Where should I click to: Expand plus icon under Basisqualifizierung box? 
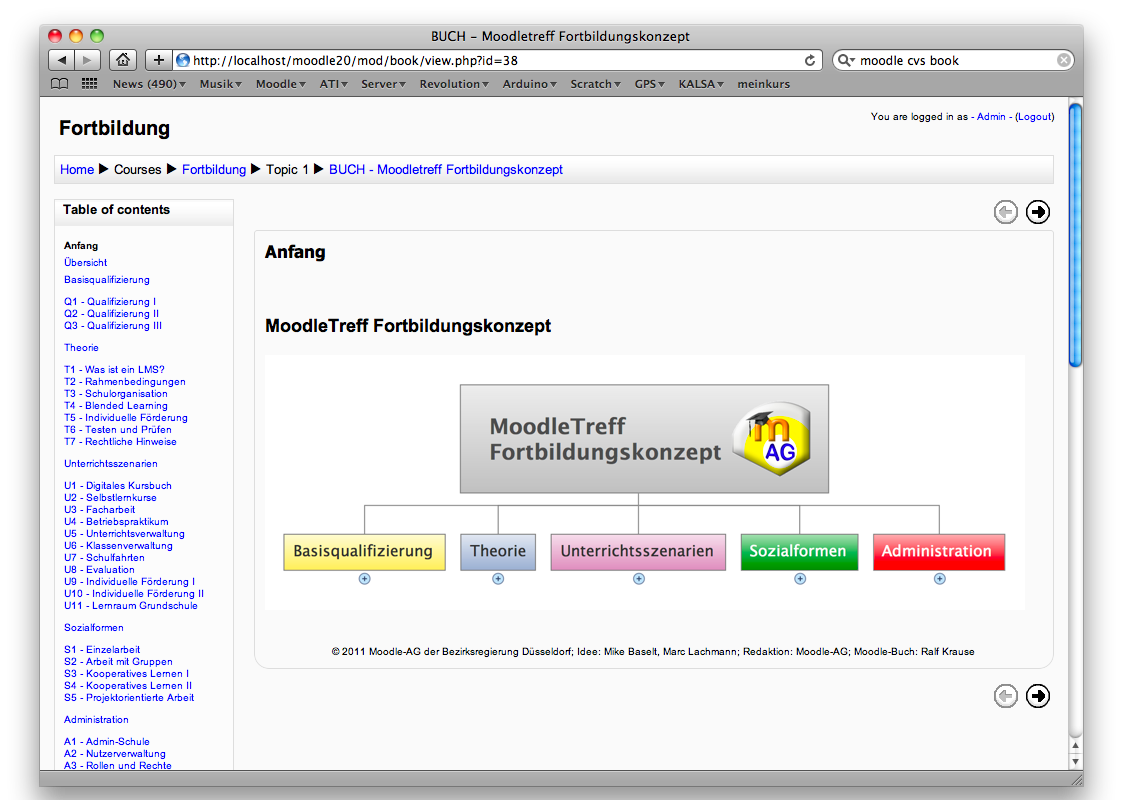coord(365,579)
